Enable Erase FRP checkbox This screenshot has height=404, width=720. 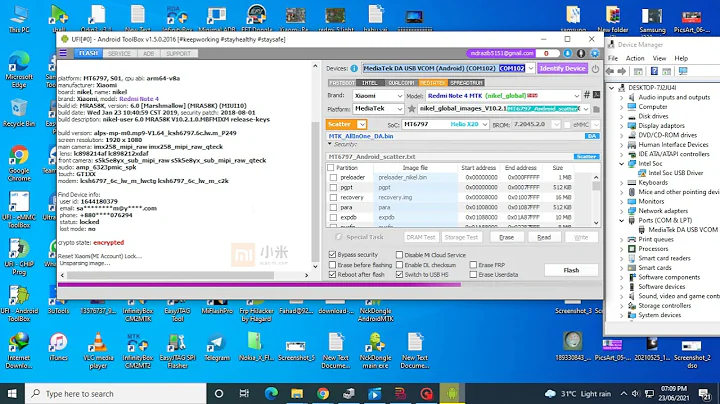(473, 265)
